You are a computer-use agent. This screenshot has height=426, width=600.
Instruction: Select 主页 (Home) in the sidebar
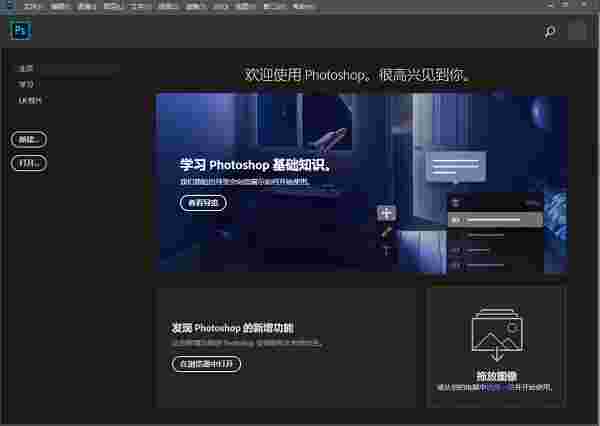(x=25, y=69)
